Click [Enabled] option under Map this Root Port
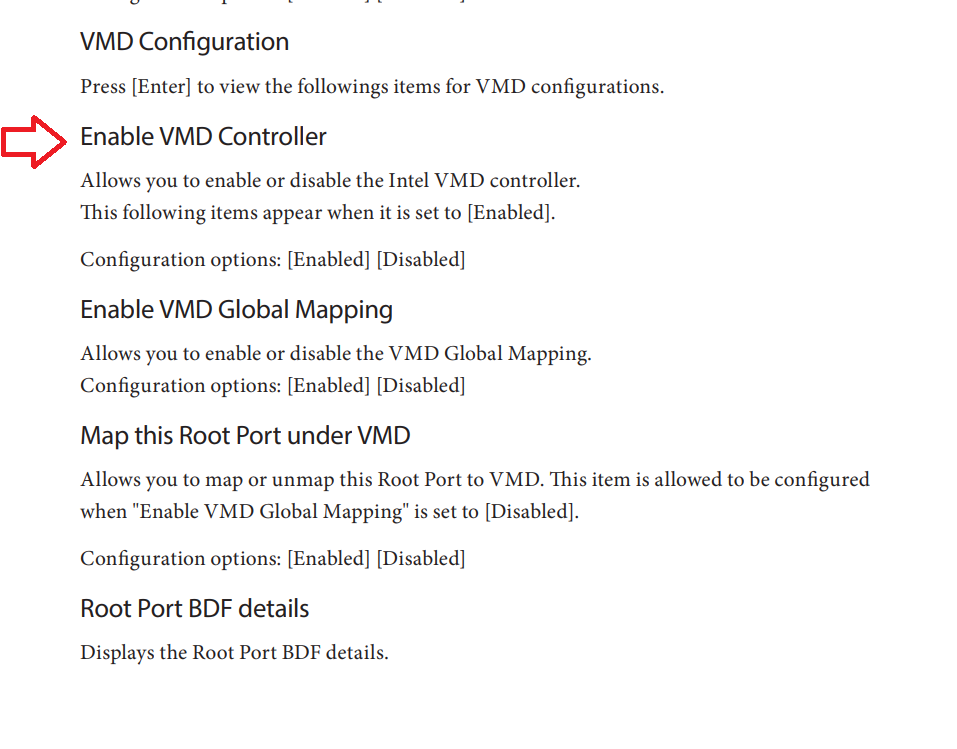Viewport: 957px width, 749px height. (328, 559)
